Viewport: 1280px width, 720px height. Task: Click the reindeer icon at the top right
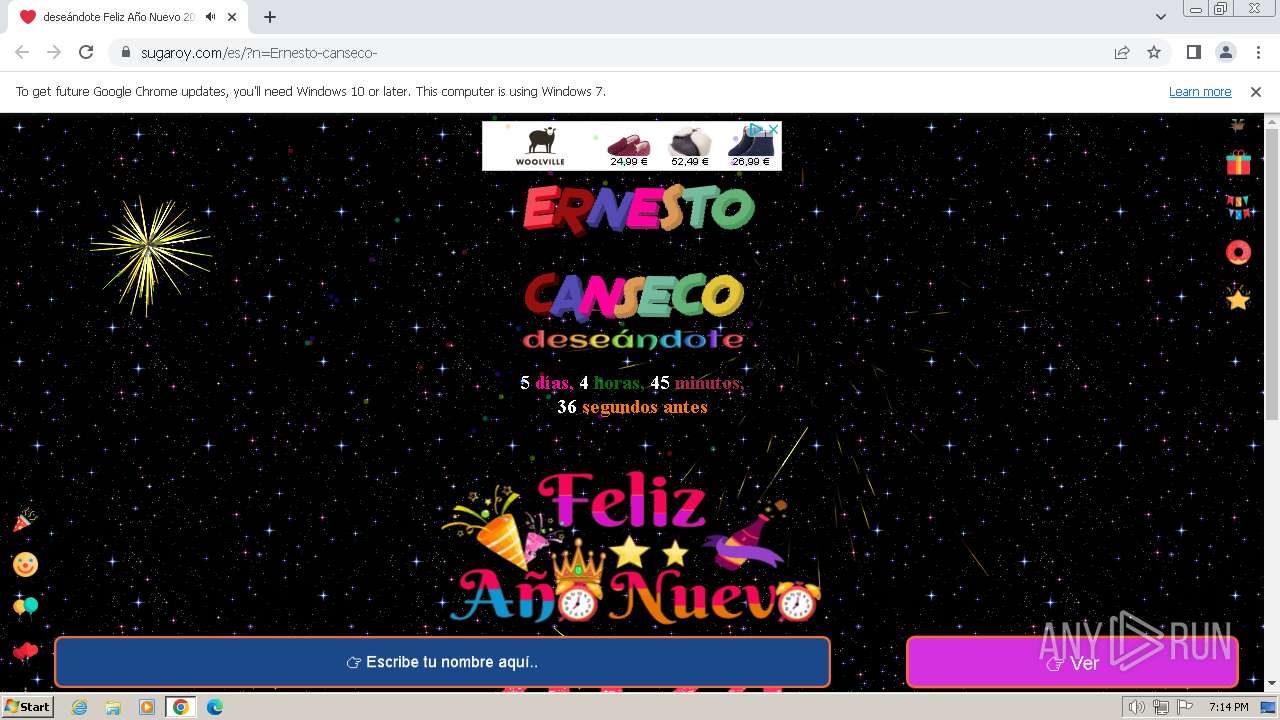click(x=1239, y=125)
